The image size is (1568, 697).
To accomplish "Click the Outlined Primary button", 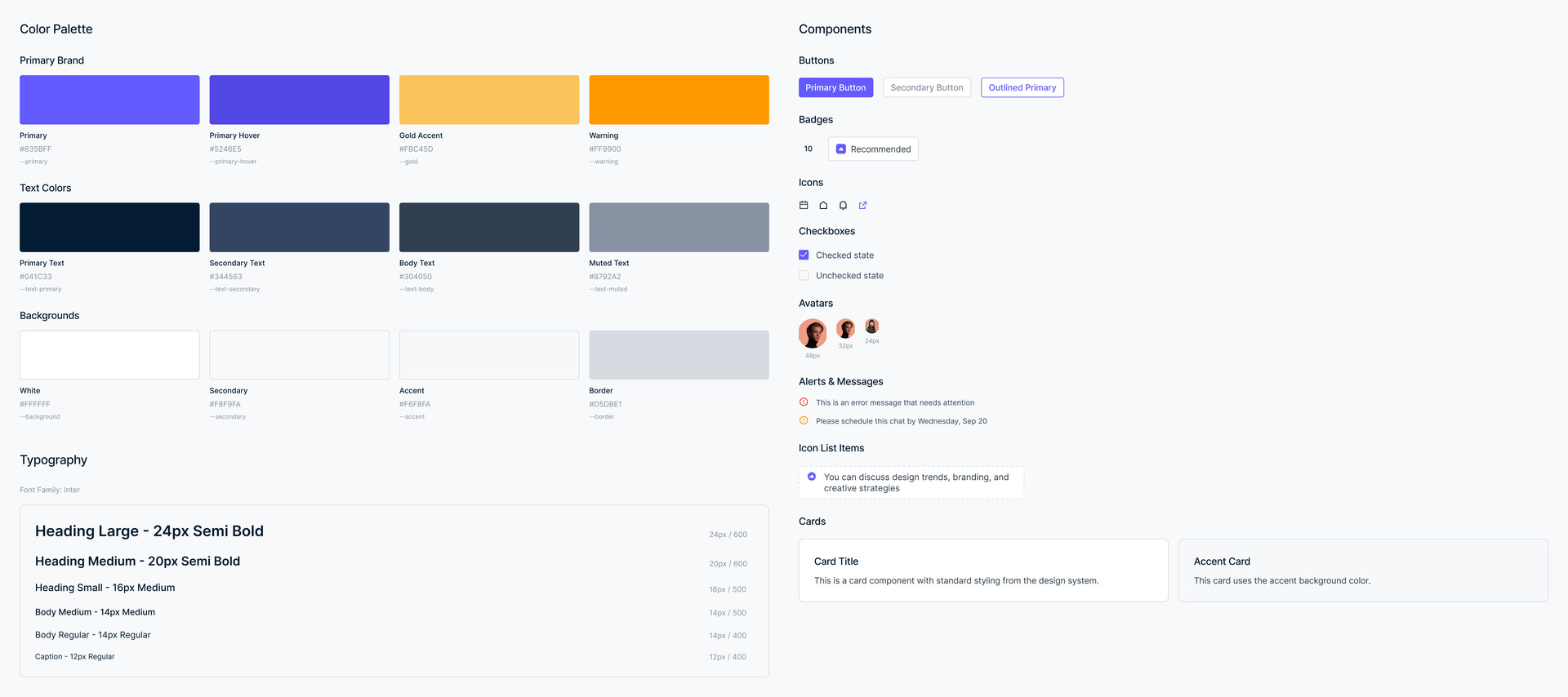I will (x=1022, y=87).
